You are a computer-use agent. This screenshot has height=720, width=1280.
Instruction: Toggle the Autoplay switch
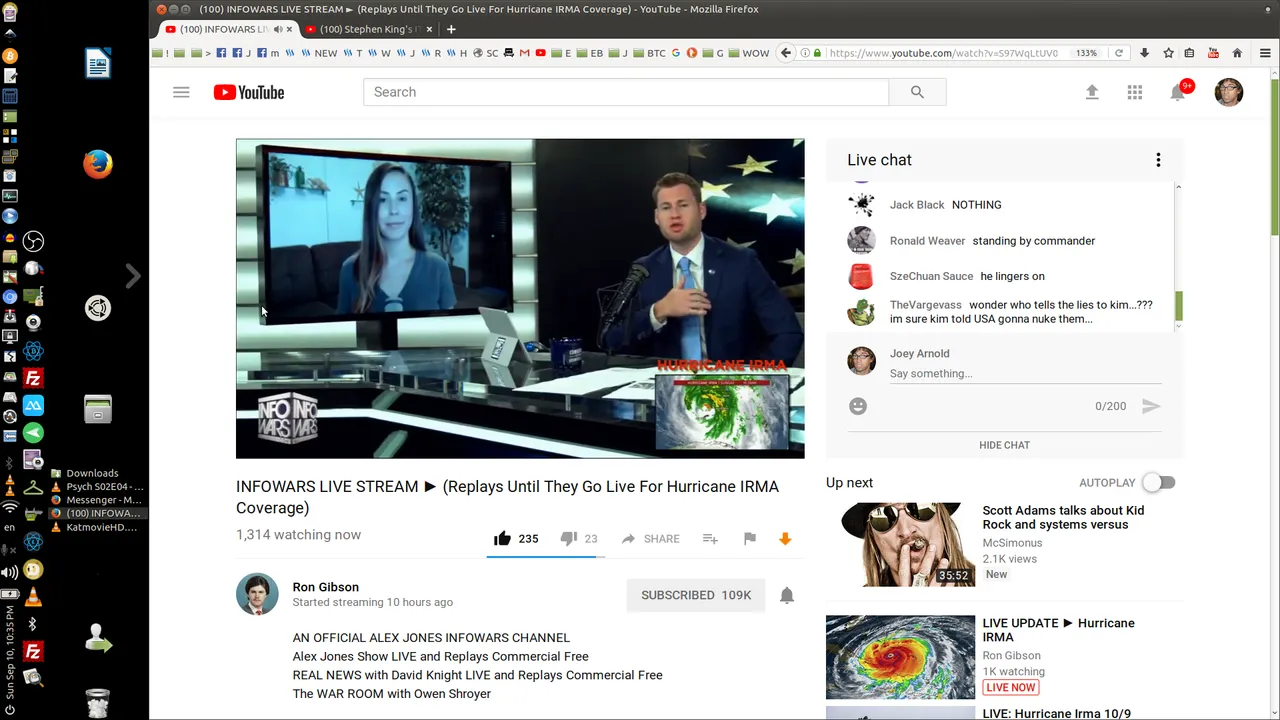tap(1159, 482)
